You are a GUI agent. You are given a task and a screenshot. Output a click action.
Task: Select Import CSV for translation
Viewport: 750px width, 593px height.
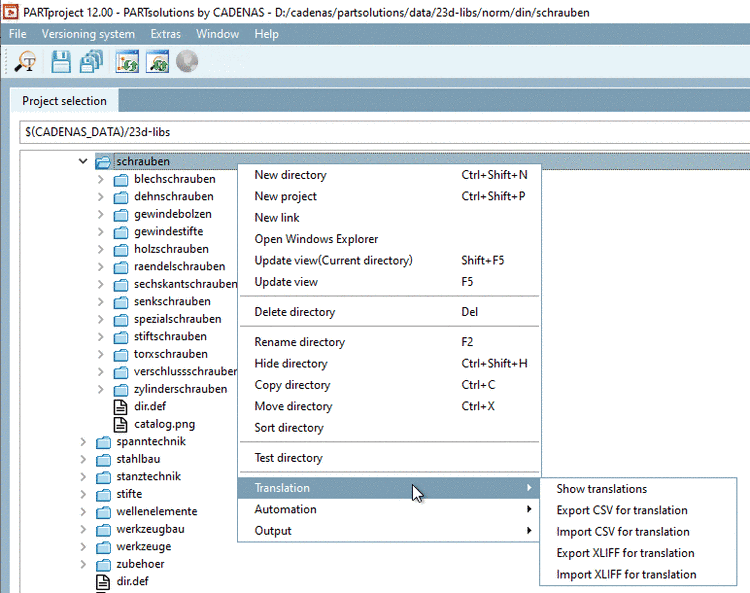[x=638, y=532]
